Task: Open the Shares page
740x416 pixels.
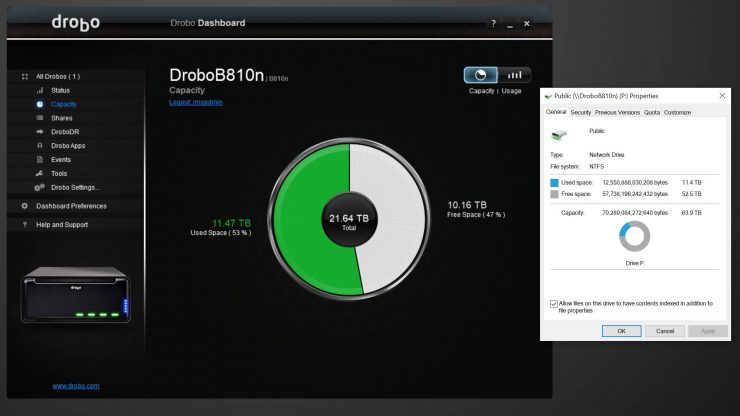Action: pos(62,118)
